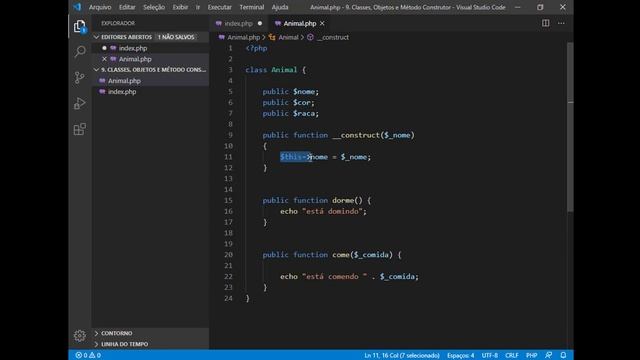Close Animal.php in open editors list
Image resolution: width=640 pixels, height=360 pixels.
[x=104, y=59]
